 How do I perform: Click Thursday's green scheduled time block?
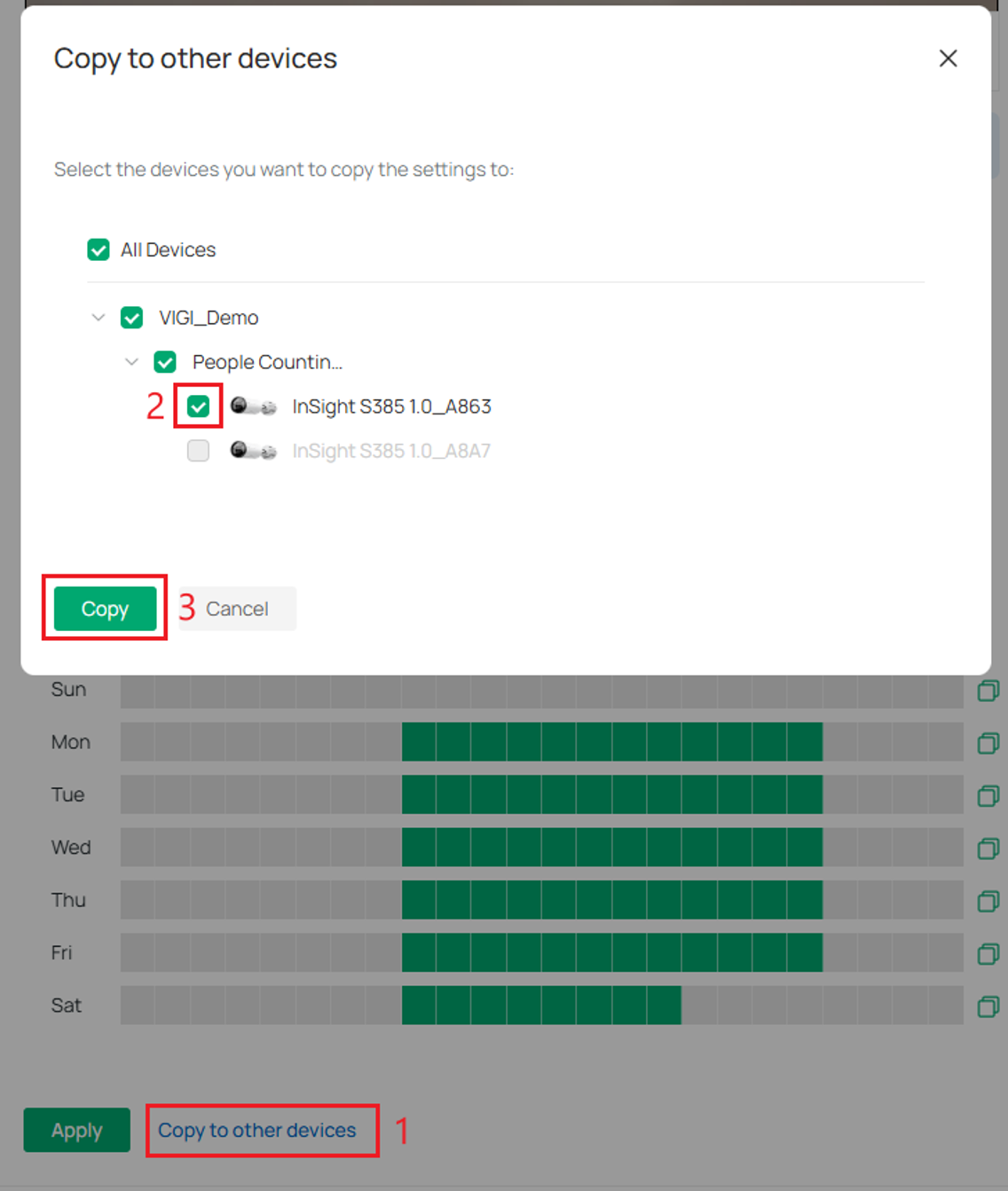[x=612, y=900]
